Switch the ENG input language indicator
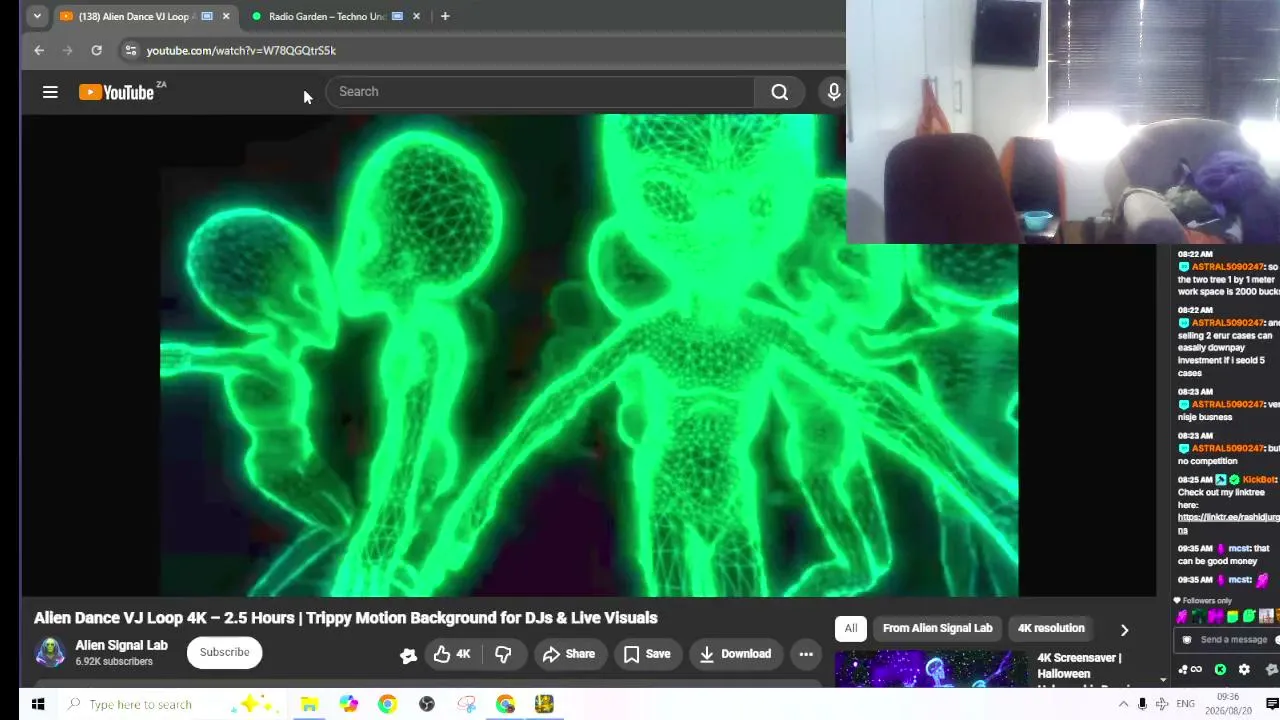Image resolution: width=1280 pixels, height=720 pixels. (1185, 704)
